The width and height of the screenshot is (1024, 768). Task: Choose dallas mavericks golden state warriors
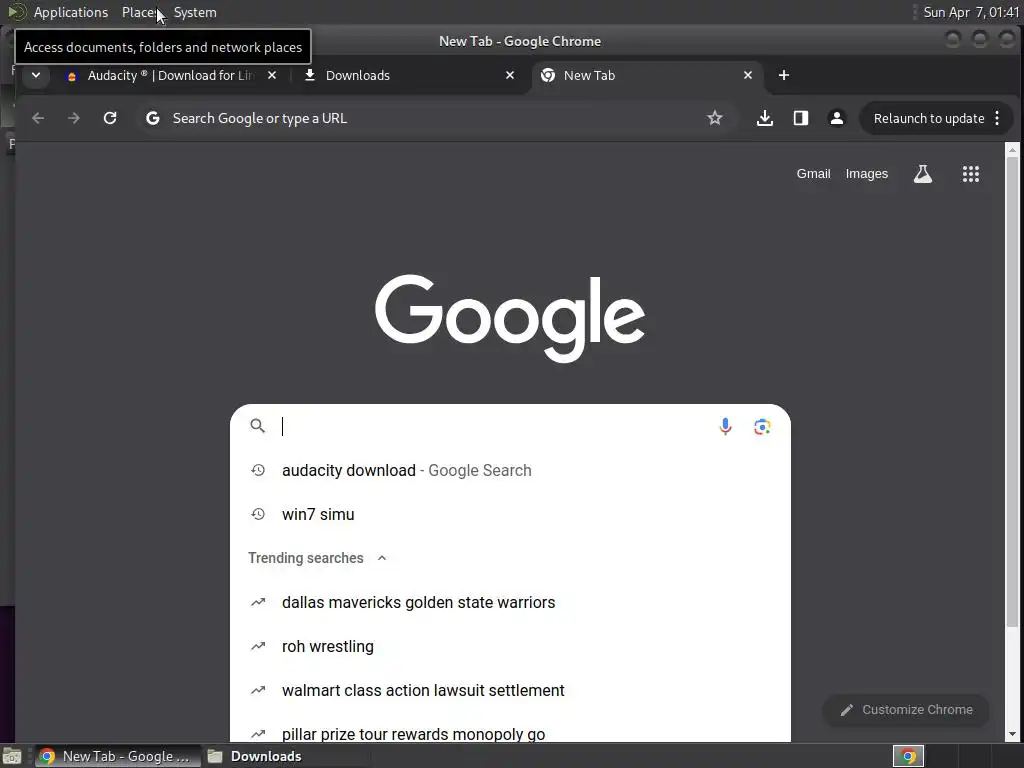(x=510, y=602)
